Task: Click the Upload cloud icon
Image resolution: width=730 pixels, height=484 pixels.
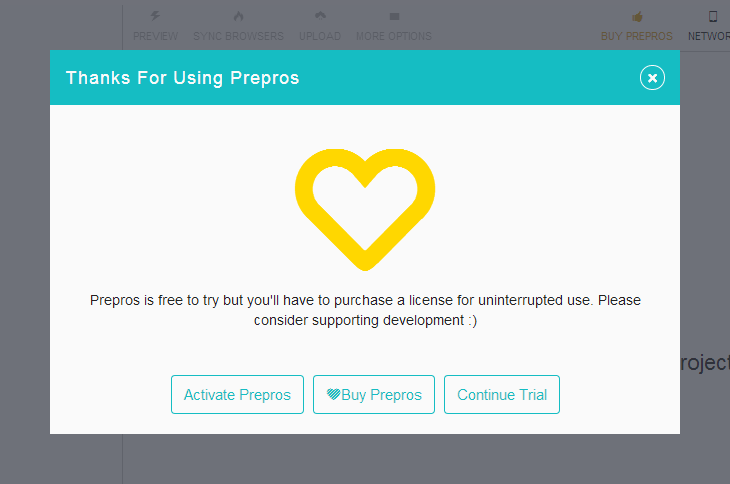Action: tap(320, 17)
